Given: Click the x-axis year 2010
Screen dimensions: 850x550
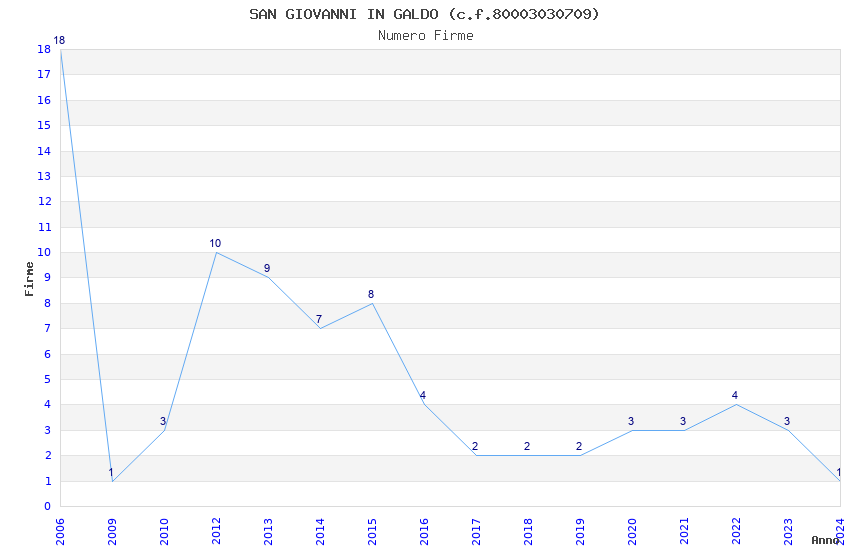Looking at the screenshot, I should coord(164,531).
